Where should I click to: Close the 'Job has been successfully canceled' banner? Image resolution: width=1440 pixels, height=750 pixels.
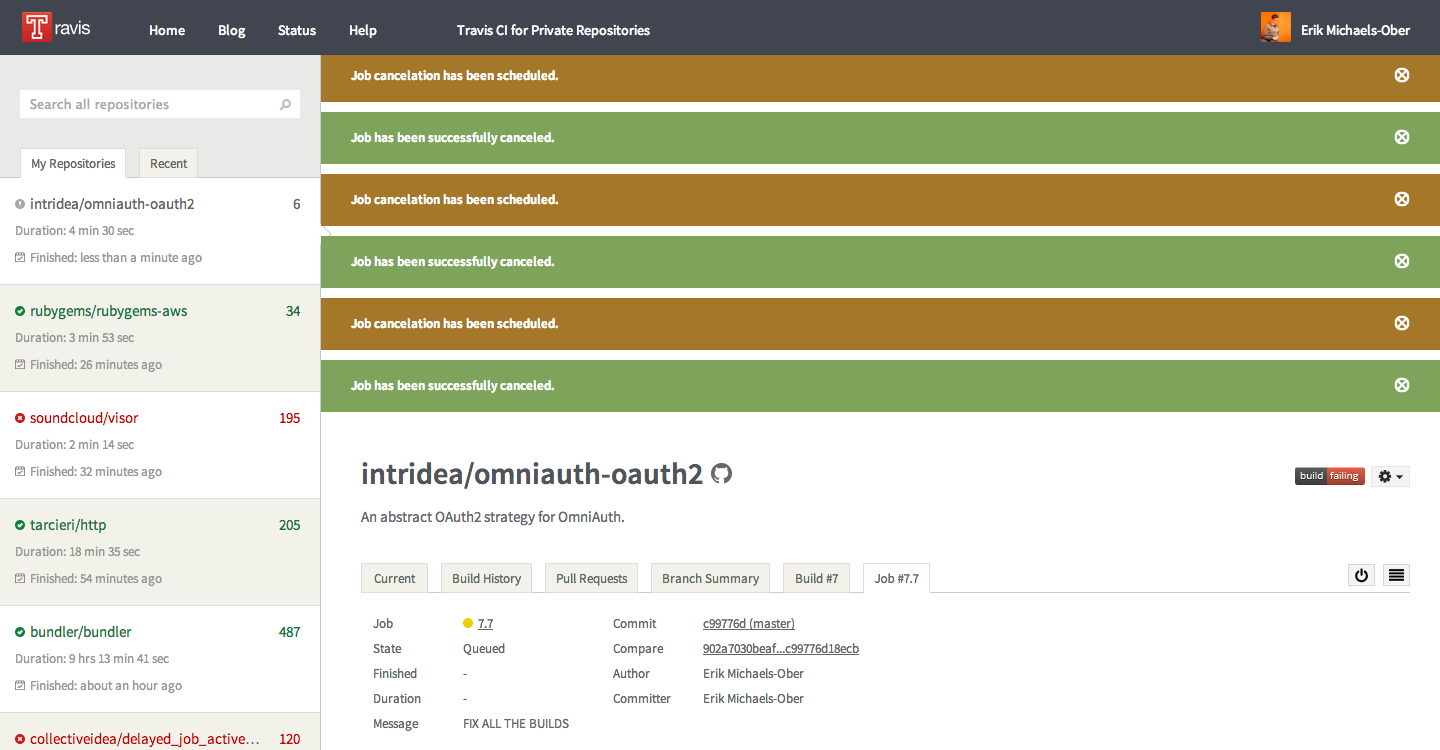pos(1402,137)
